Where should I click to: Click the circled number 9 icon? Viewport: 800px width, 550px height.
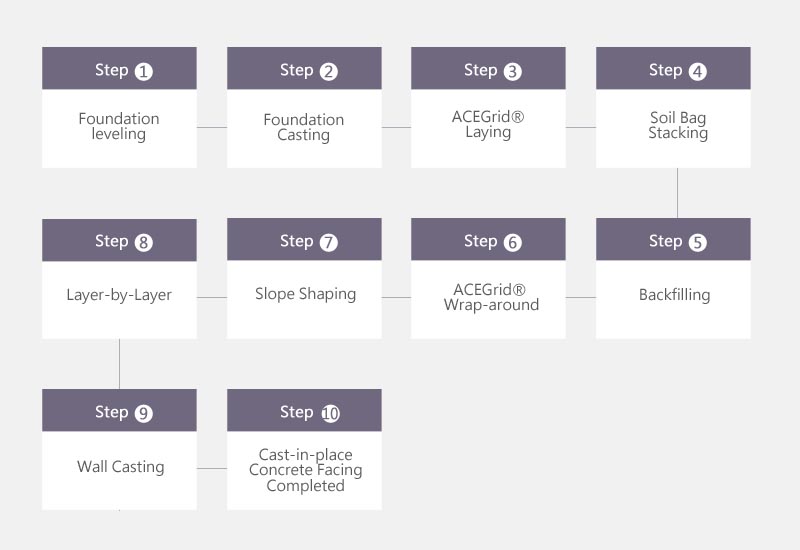[x=144, y=413]
